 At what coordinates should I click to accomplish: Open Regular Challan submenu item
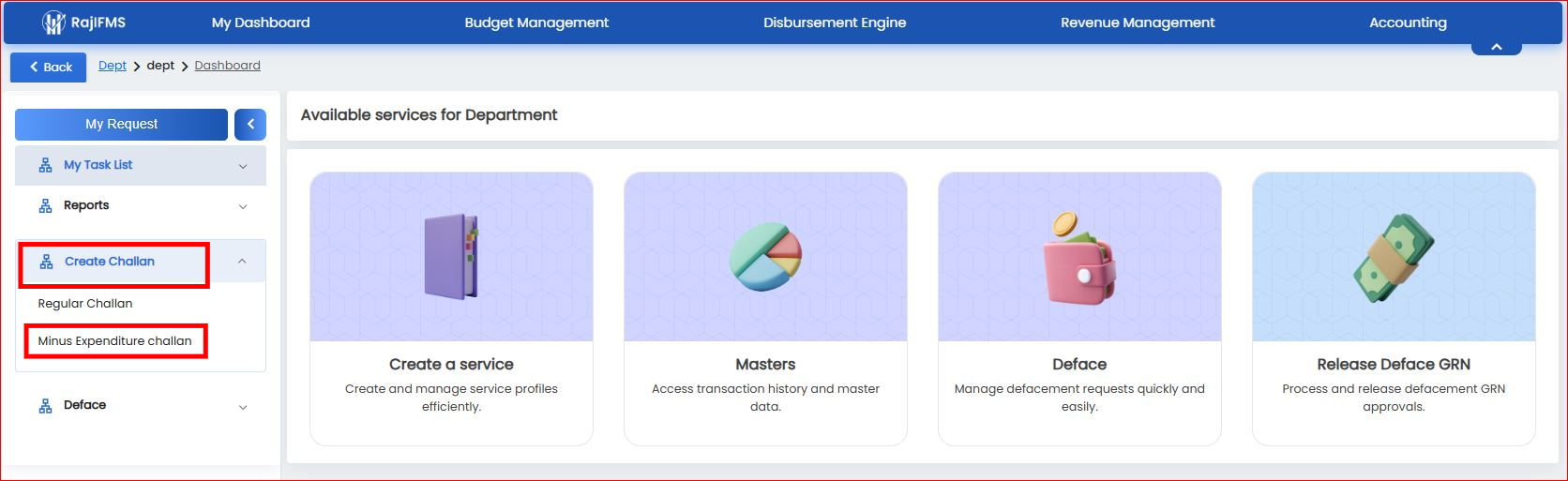85,304
